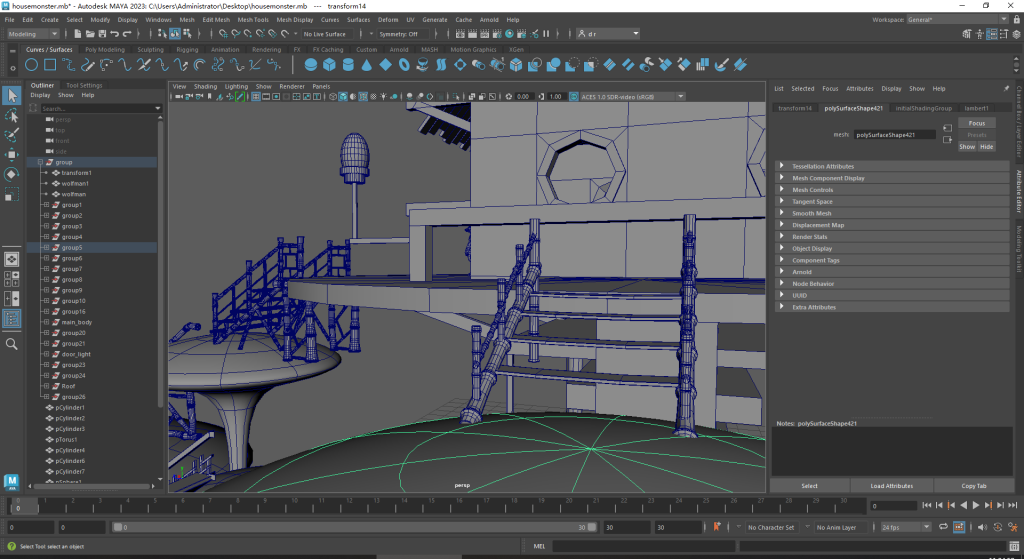The height and width of the screenshot is (559, 1024).
Task: Open the Script Editor icon at bottom right
Action: (x=1014, y=547)
